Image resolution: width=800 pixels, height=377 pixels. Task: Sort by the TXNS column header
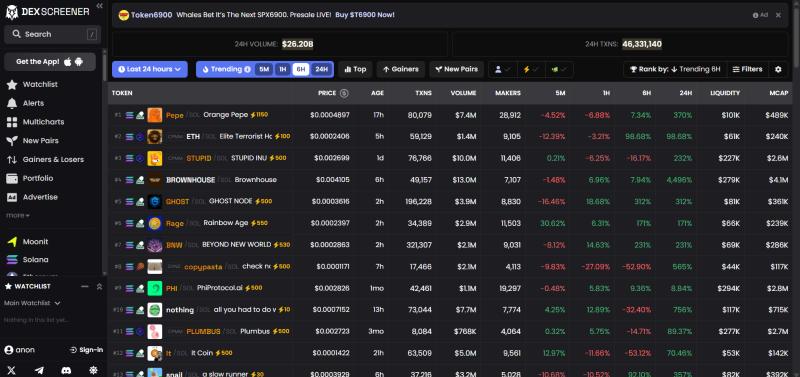[x=423, y=93]
